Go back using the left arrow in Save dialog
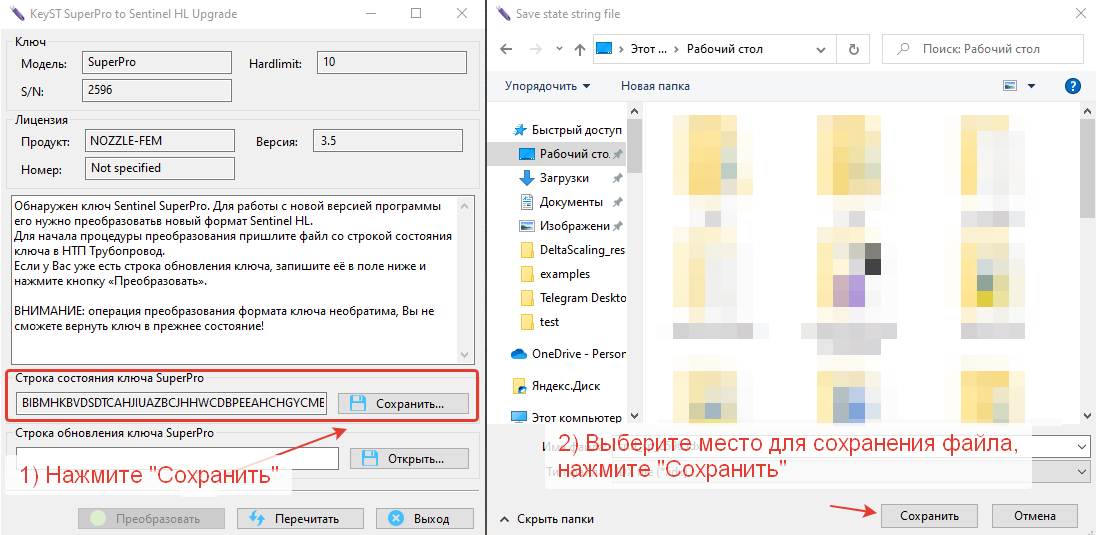 pos(507,49)
